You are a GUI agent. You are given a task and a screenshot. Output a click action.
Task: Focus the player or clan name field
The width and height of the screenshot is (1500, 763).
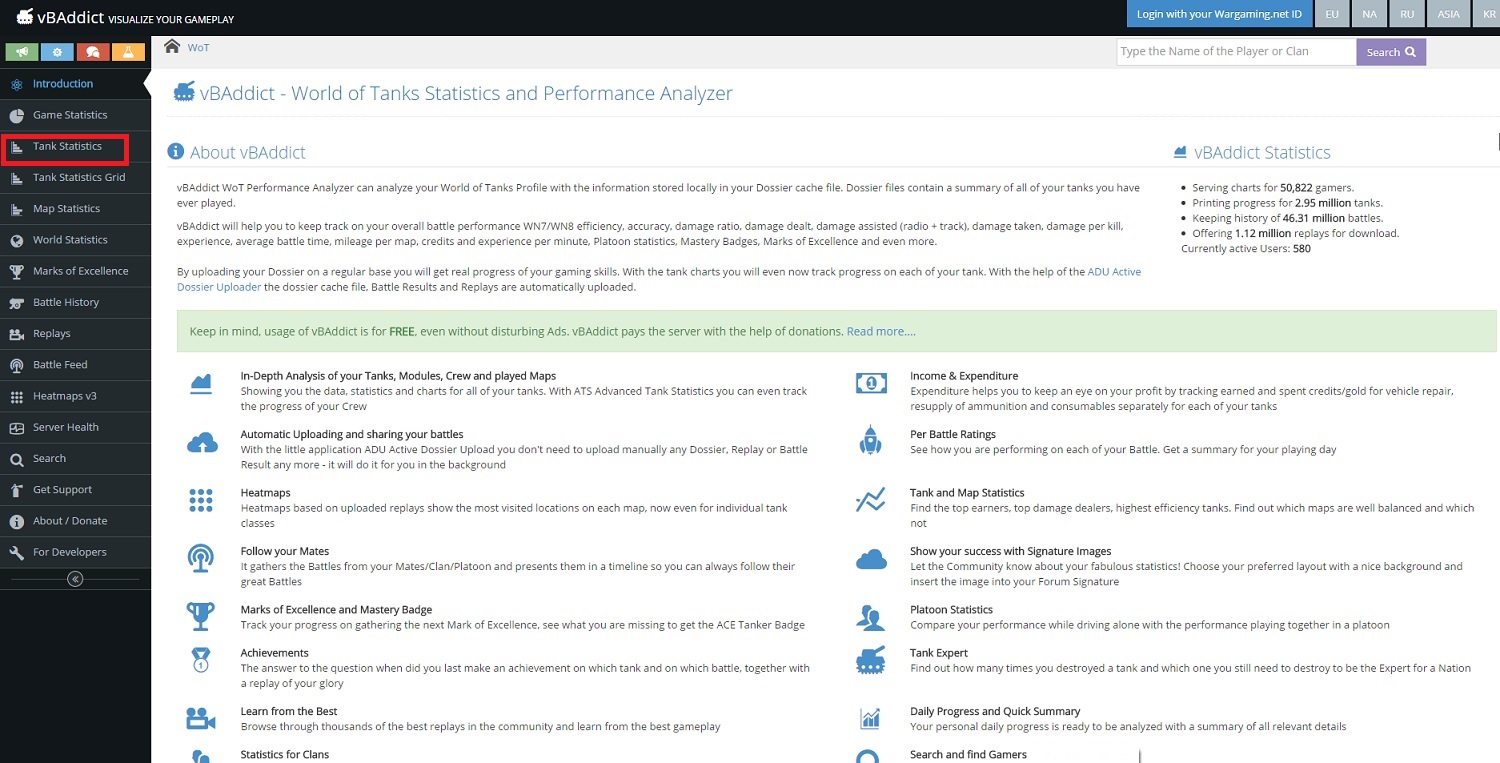(x=1235, y=52)
